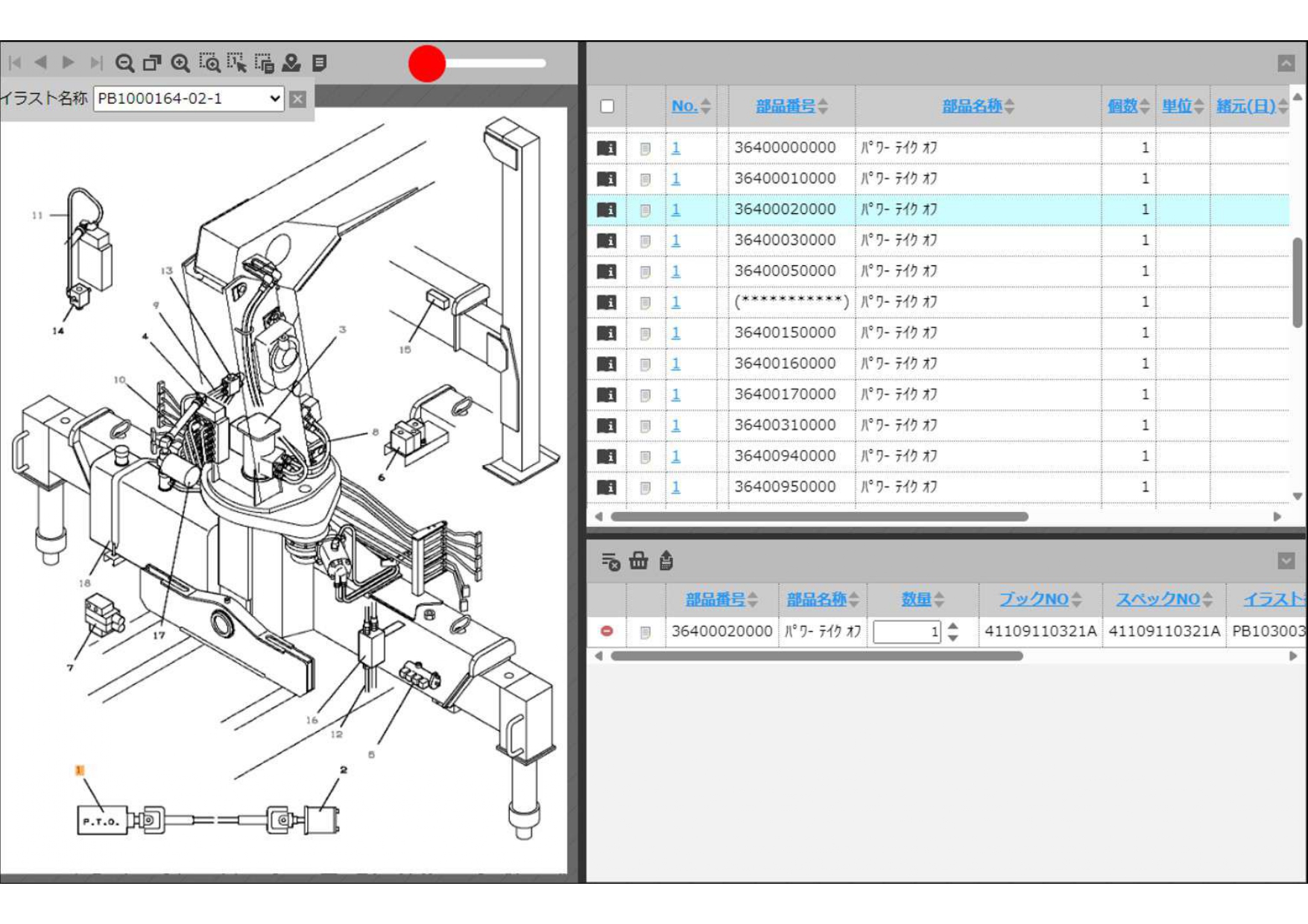Open the イラスト名称 dropdown PB1000164-02-1
The image size is (1308, 924).
[189, 98]
